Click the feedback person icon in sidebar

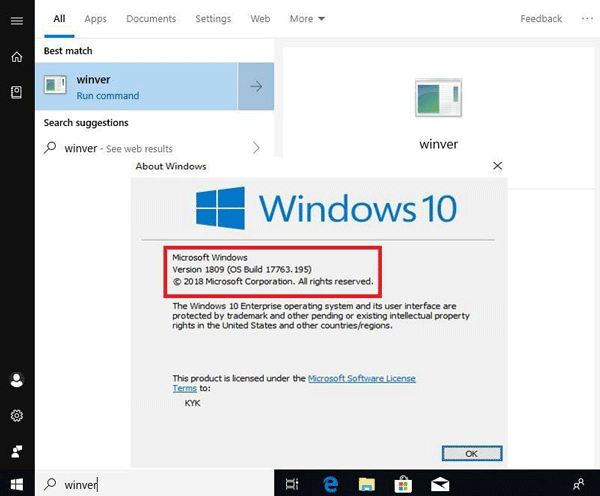(x=16, y=451)
